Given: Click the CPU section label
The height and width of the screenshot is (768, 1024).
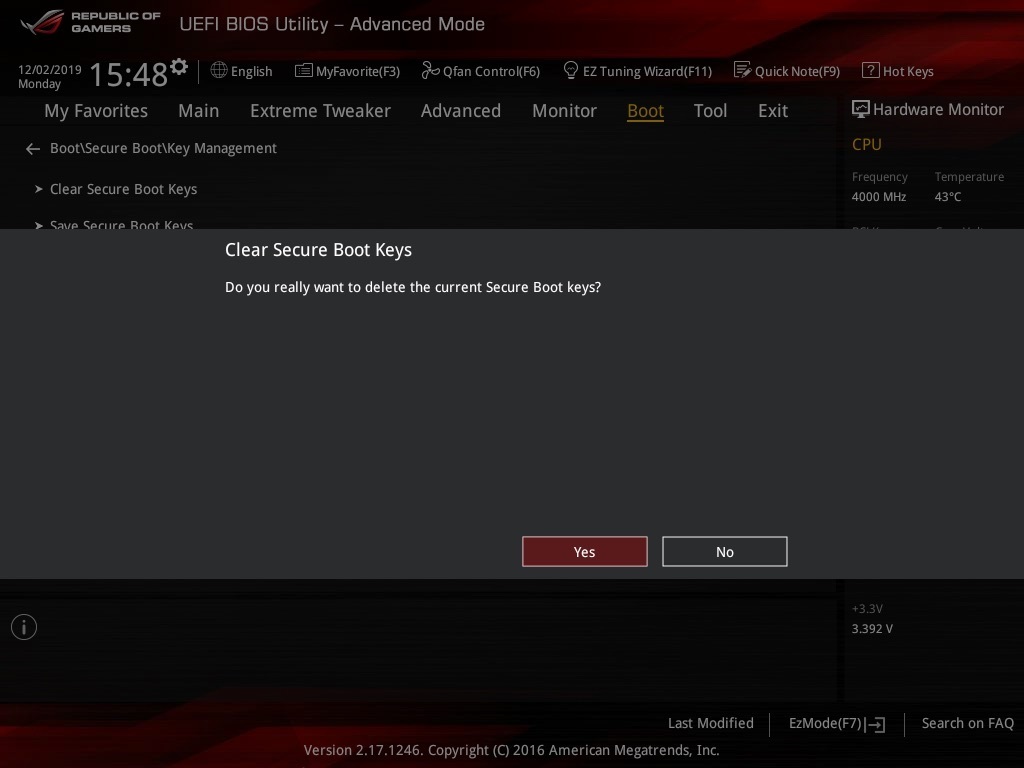Looking at the screenshot, I should (867, 144).
